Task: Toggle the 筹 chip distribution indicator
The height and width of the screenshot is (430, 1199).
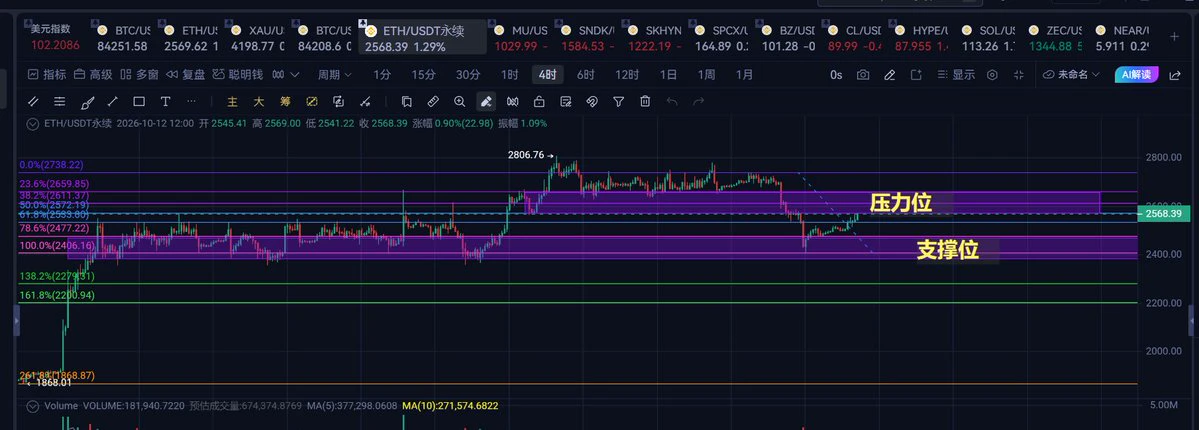Action: coord(285,101)
